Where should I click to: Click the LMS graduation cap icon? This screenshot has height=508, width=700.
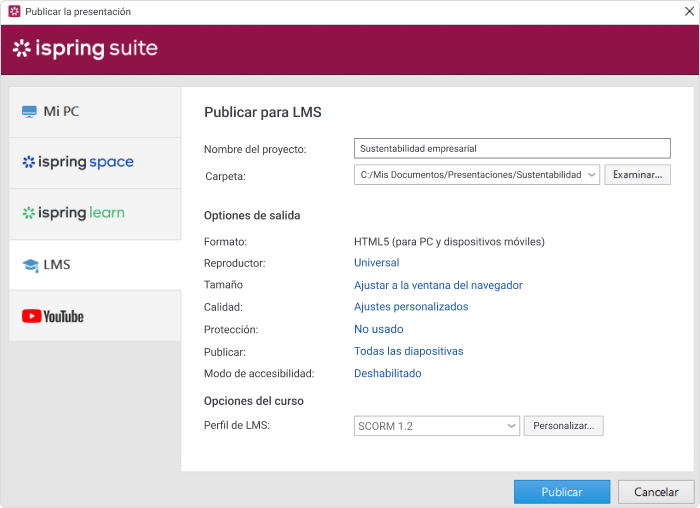click(30, 265)
